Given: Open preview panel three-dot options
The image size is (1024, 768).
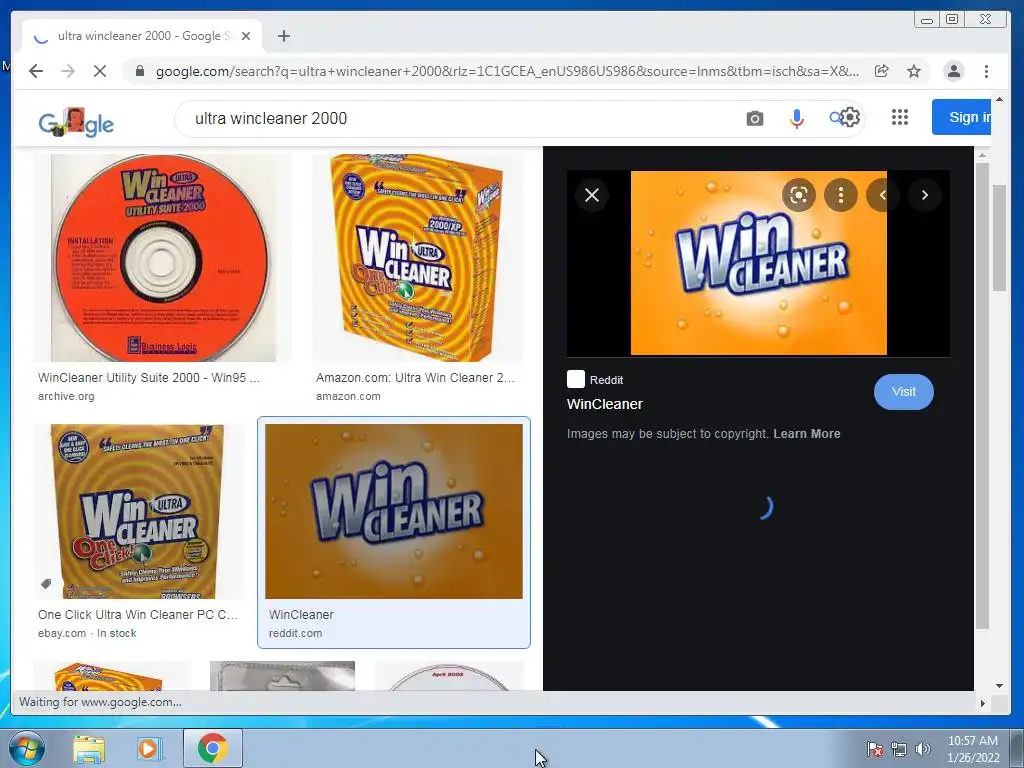Looking at the screenshot, I should 840,195.
